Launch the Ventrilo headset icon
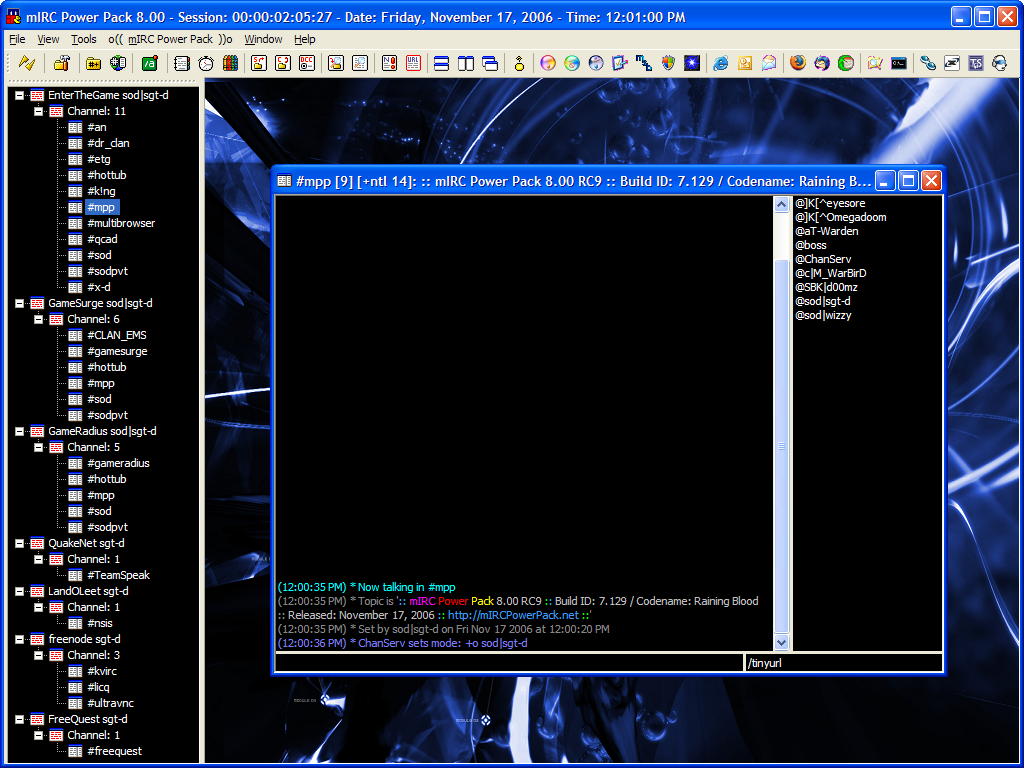The image size is (1024, 768). click(1000, 63)
